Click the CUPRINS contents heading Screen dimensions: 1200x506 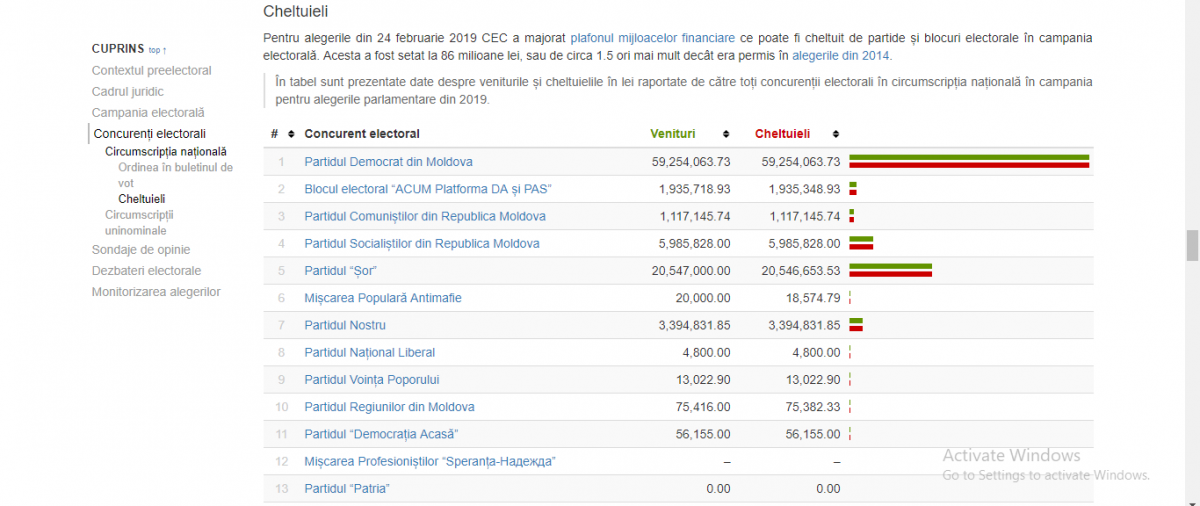(x=118, y=49)
